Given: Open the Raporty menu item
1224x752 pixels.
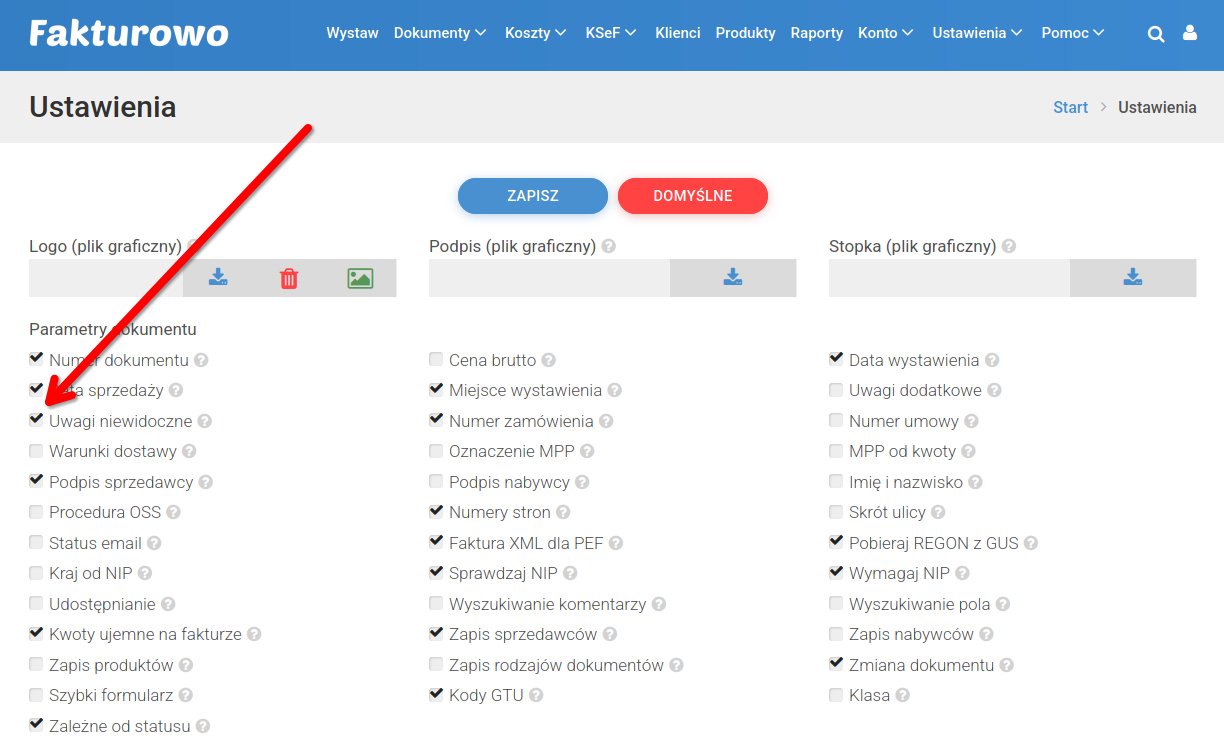Looking at the screenshot, I should 816,33.
